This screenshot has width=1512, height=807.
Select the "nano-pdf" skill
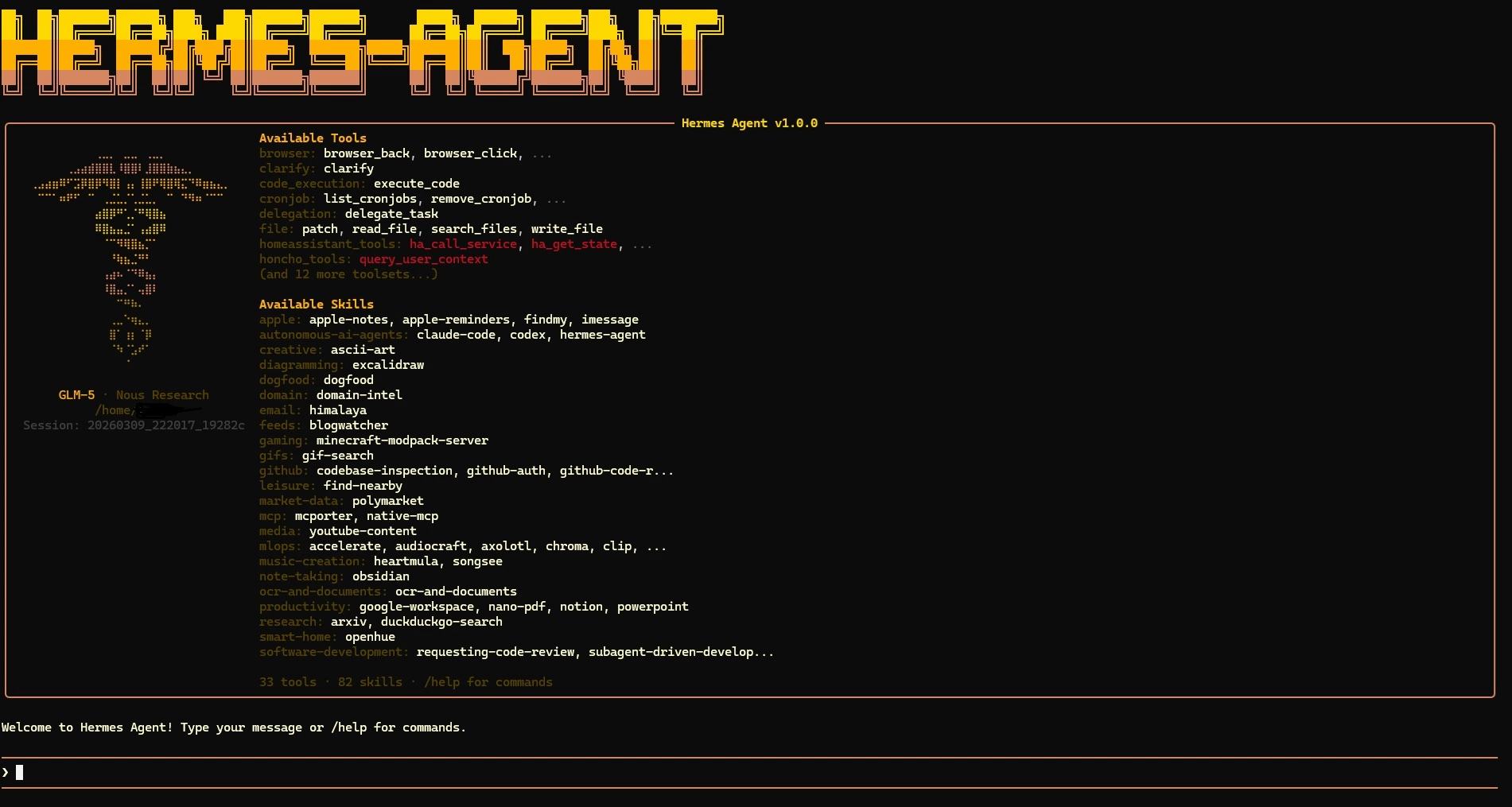click(517, 607)
